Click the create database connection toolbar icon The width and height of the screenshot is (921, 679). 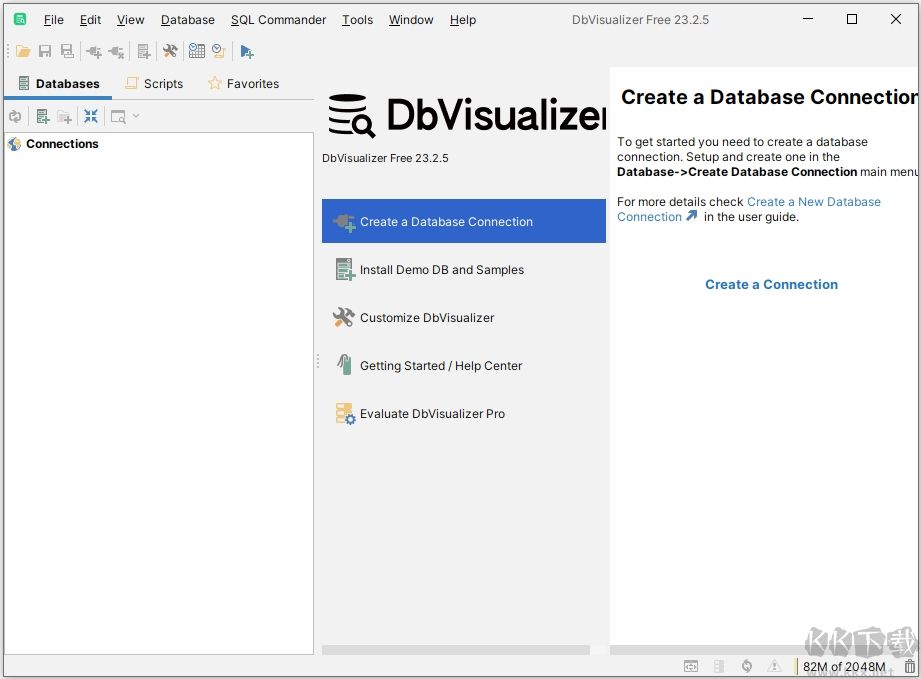[144, 52]
